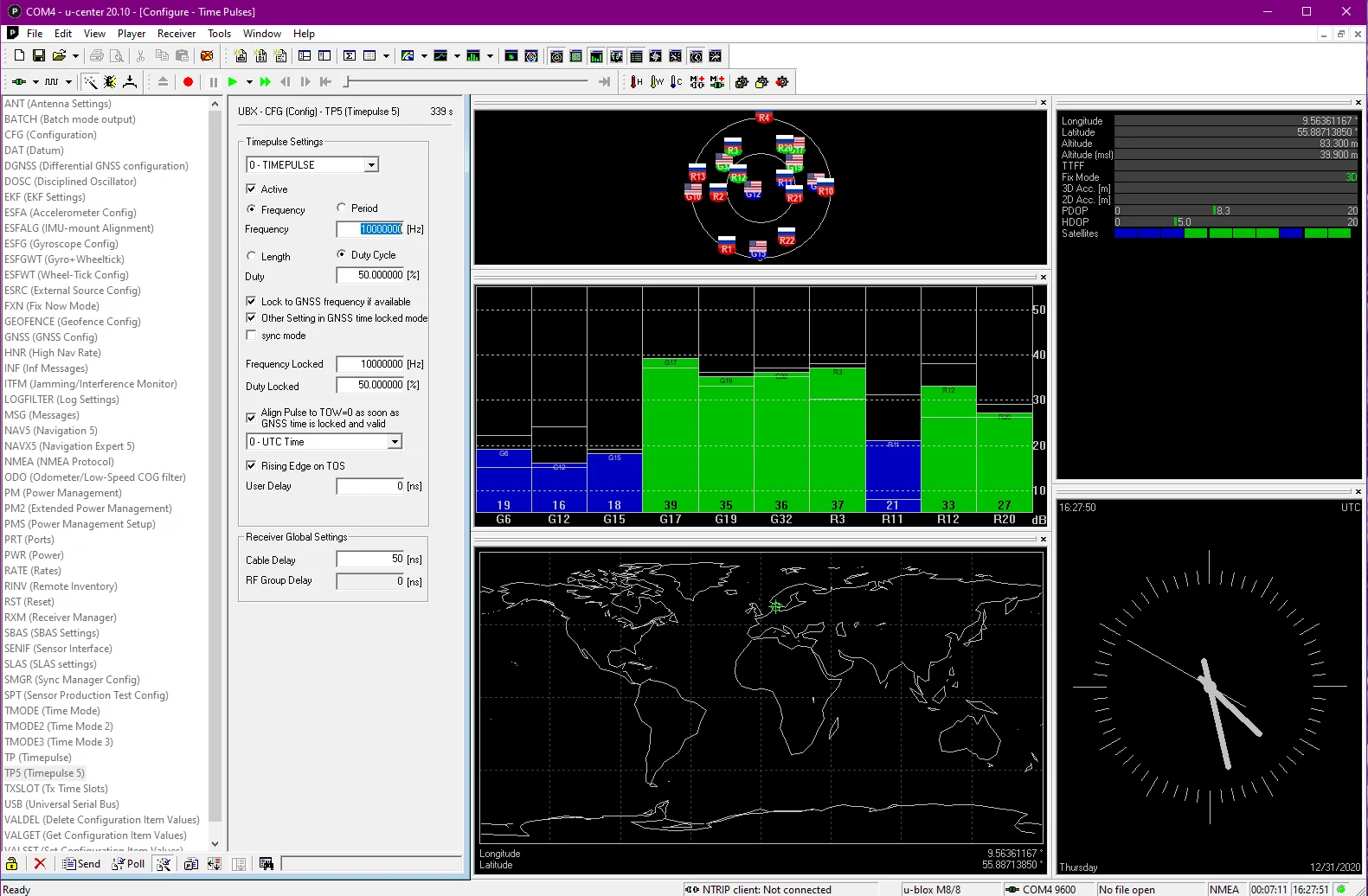Viewport: 1368px width, 896px height.
Task: Click the Eject button in the player toolbar
Action: [x=163, y=82]
